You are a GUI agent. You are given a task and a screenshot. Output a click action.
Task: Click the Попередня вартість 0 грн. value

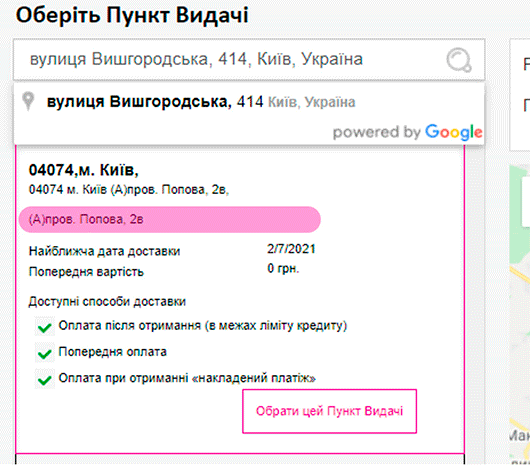pyautogui.click(x=283, y=269)
